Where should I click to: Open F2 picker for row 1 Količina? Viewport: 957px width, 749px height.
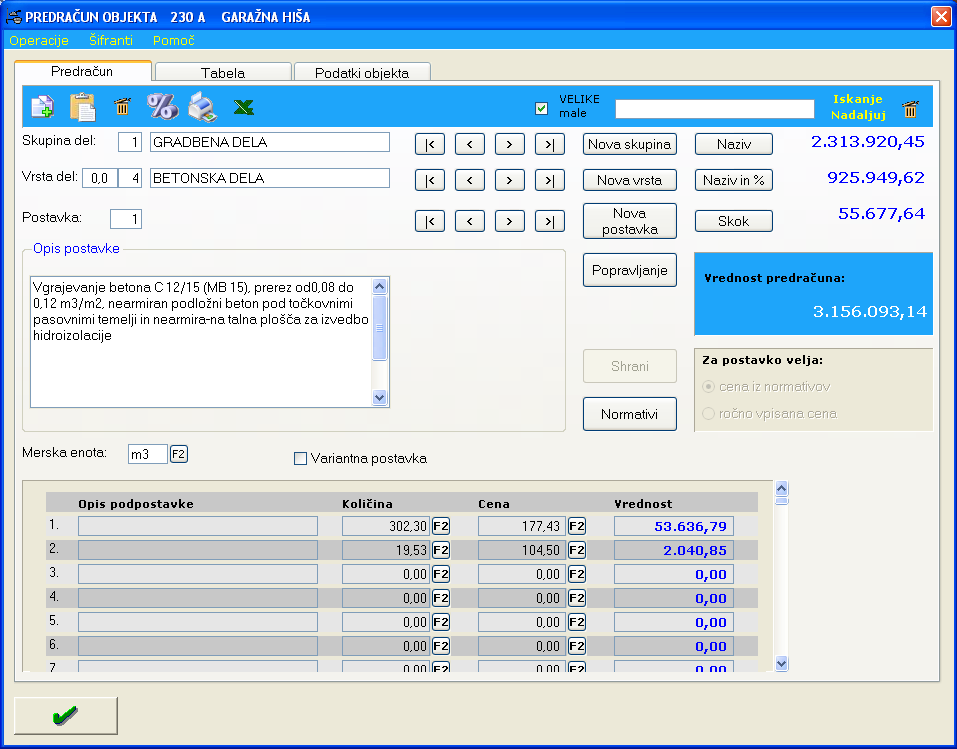441,526
